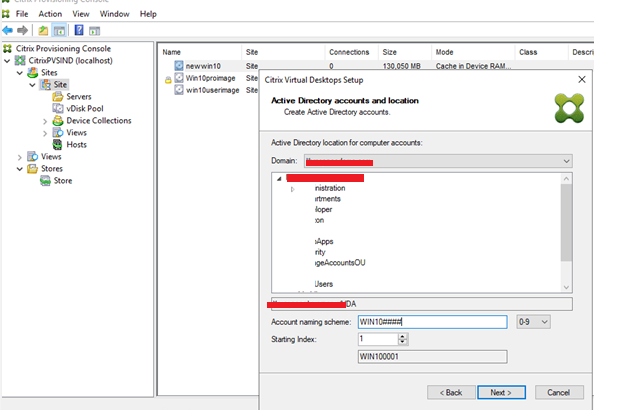Open the Window menu
Viewport: 620px width, 410px height.
click(114, 14)
